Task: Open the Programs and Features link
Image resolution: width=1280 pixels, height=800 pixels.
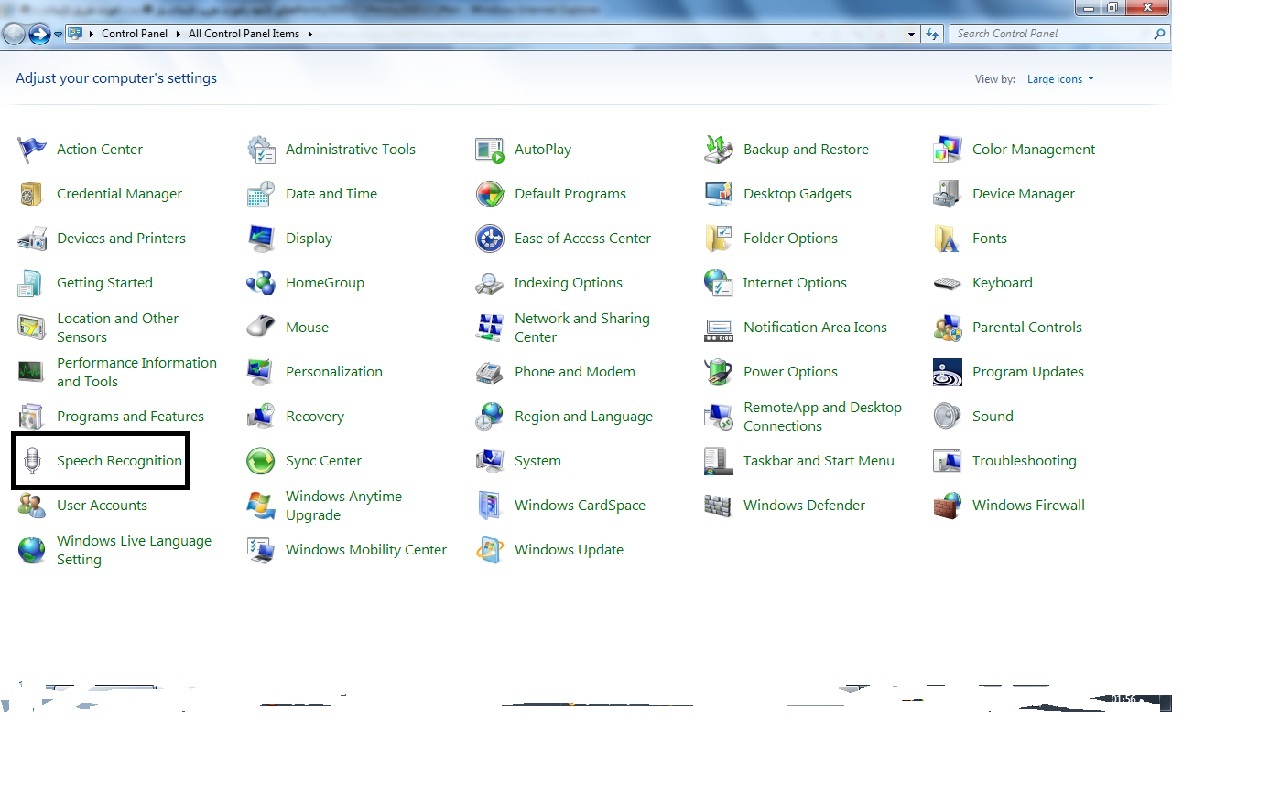Action: [130, 417]
